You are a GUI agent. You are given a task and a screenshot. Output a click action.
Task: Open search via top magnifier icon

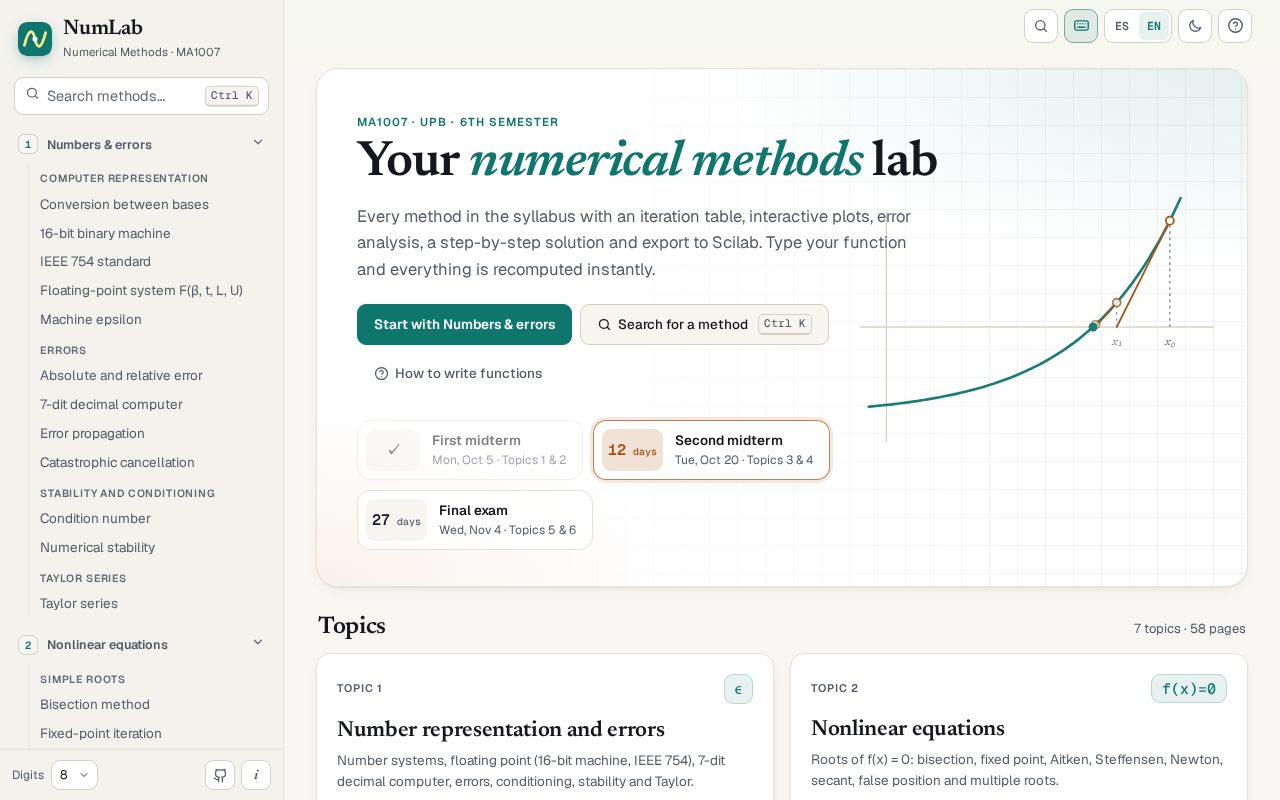point(1041,26)
